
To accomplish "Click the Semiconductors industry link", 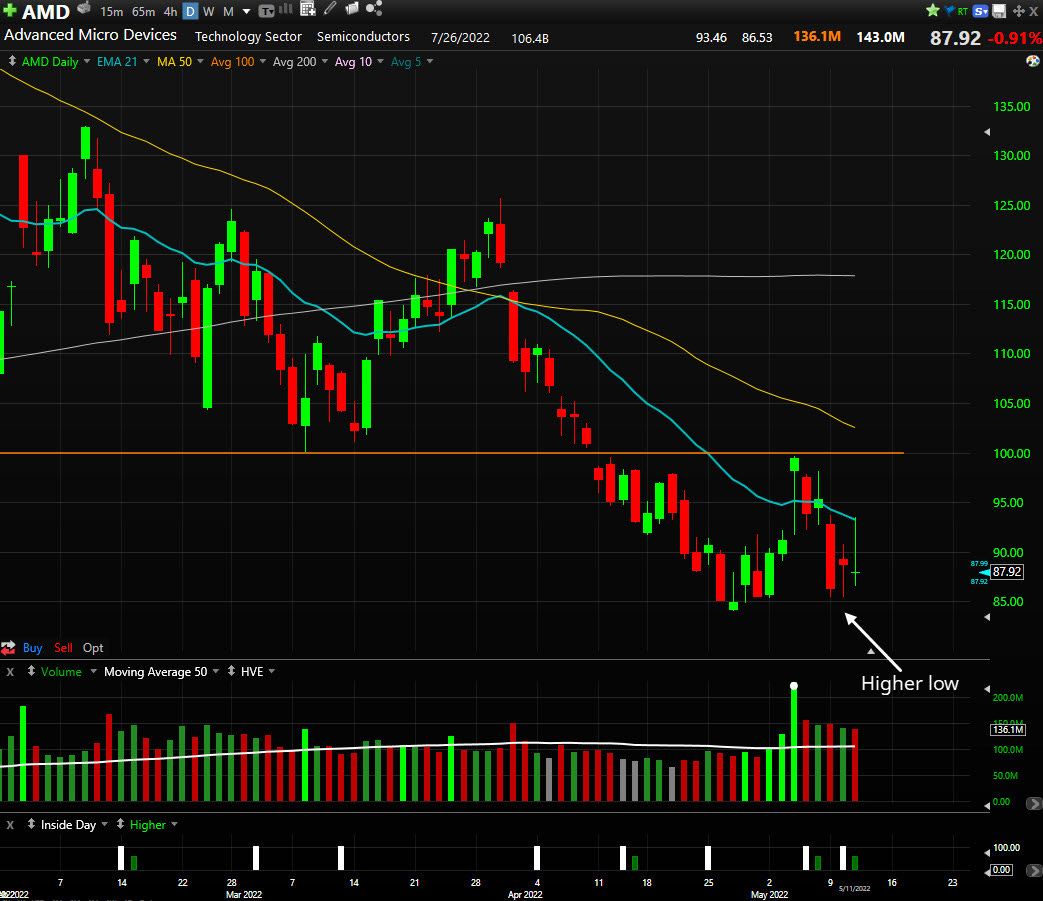I will (363, 37).
